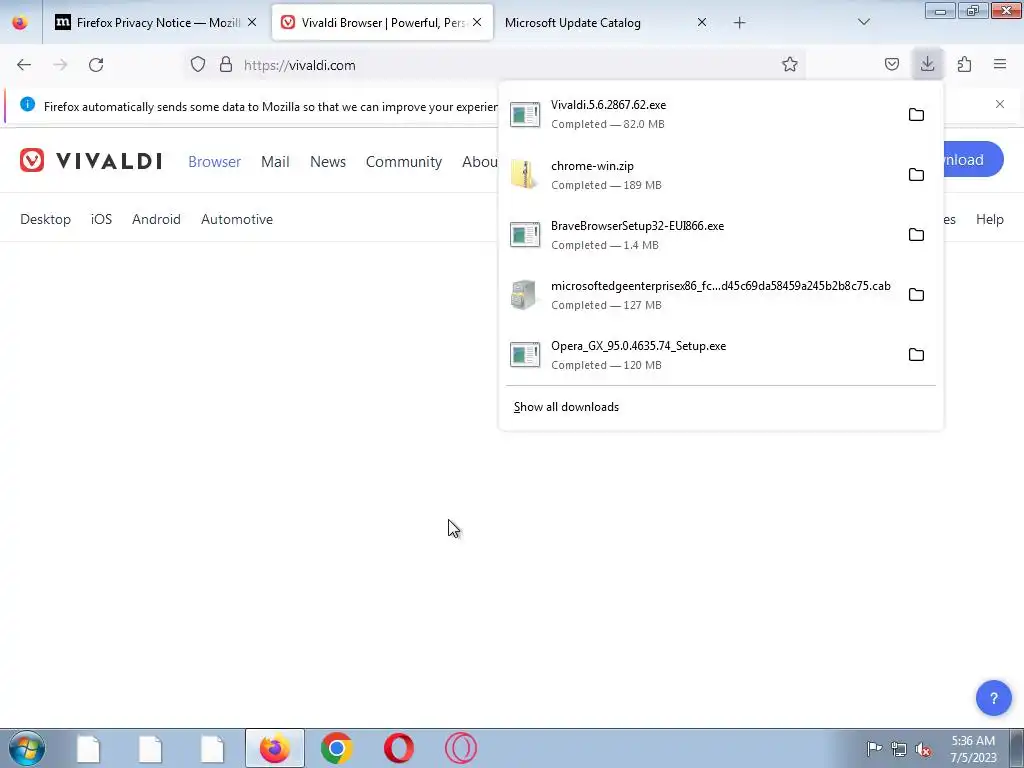Go to Desktop sub-navigation link
The height and width of the screenshot is (768, 1024).
coord(46,219)
